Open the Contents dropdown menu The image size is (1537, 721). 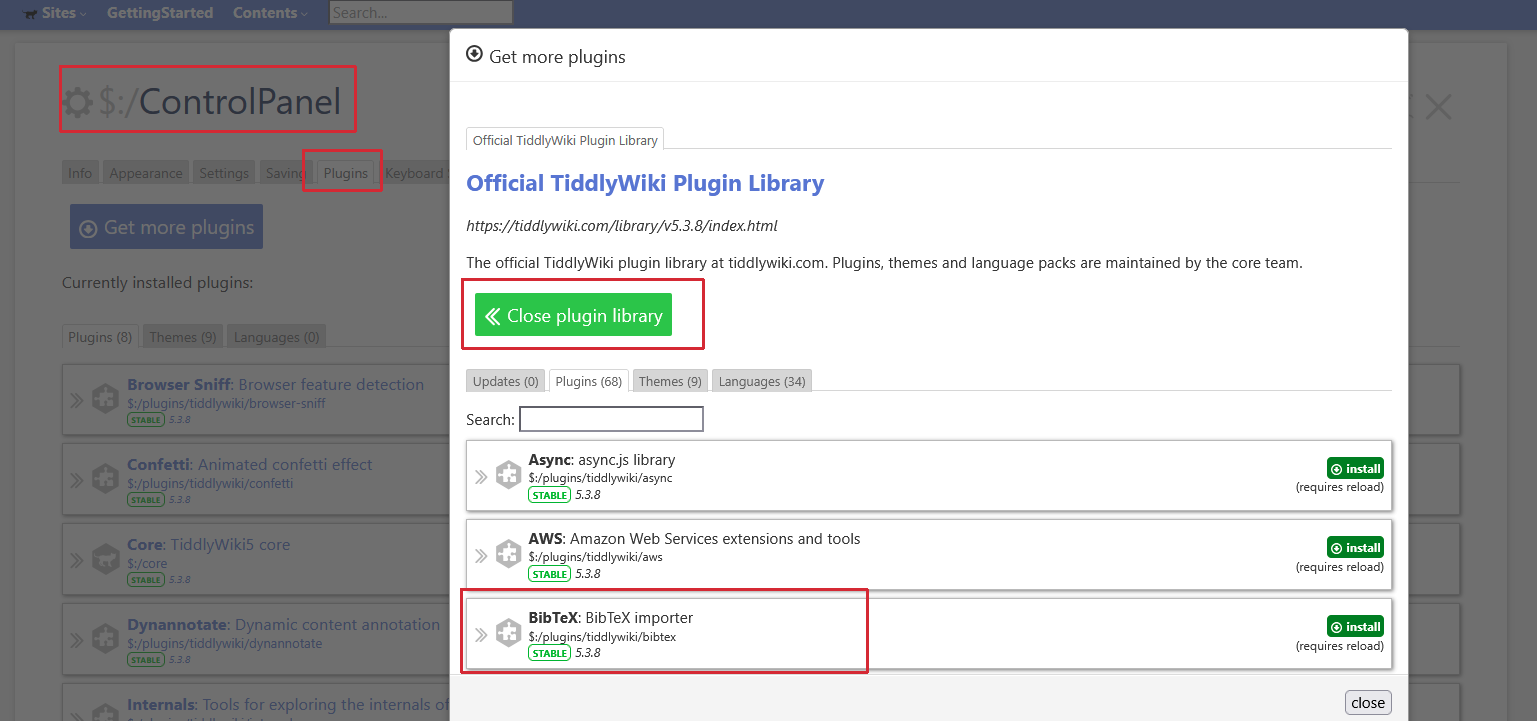tap(270, 13)
